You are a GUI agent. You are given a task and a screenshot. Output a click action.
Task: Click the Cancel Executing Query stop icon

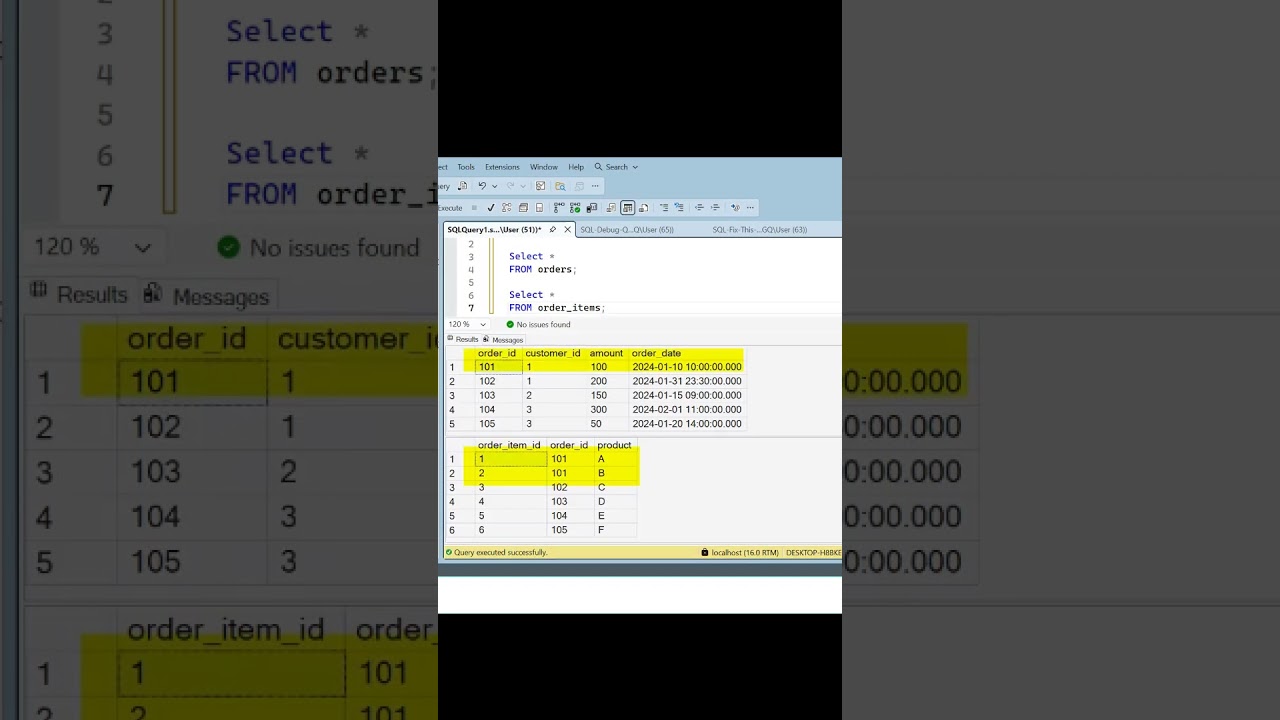[474, 208]
